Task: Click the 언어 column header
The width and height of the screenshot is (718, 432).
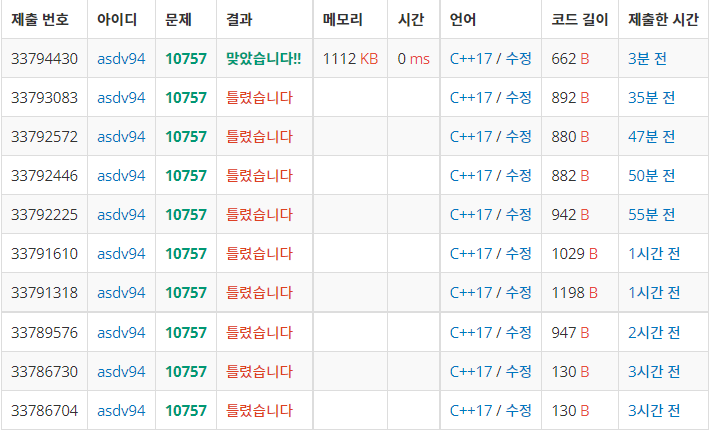Action: (462, 19)
